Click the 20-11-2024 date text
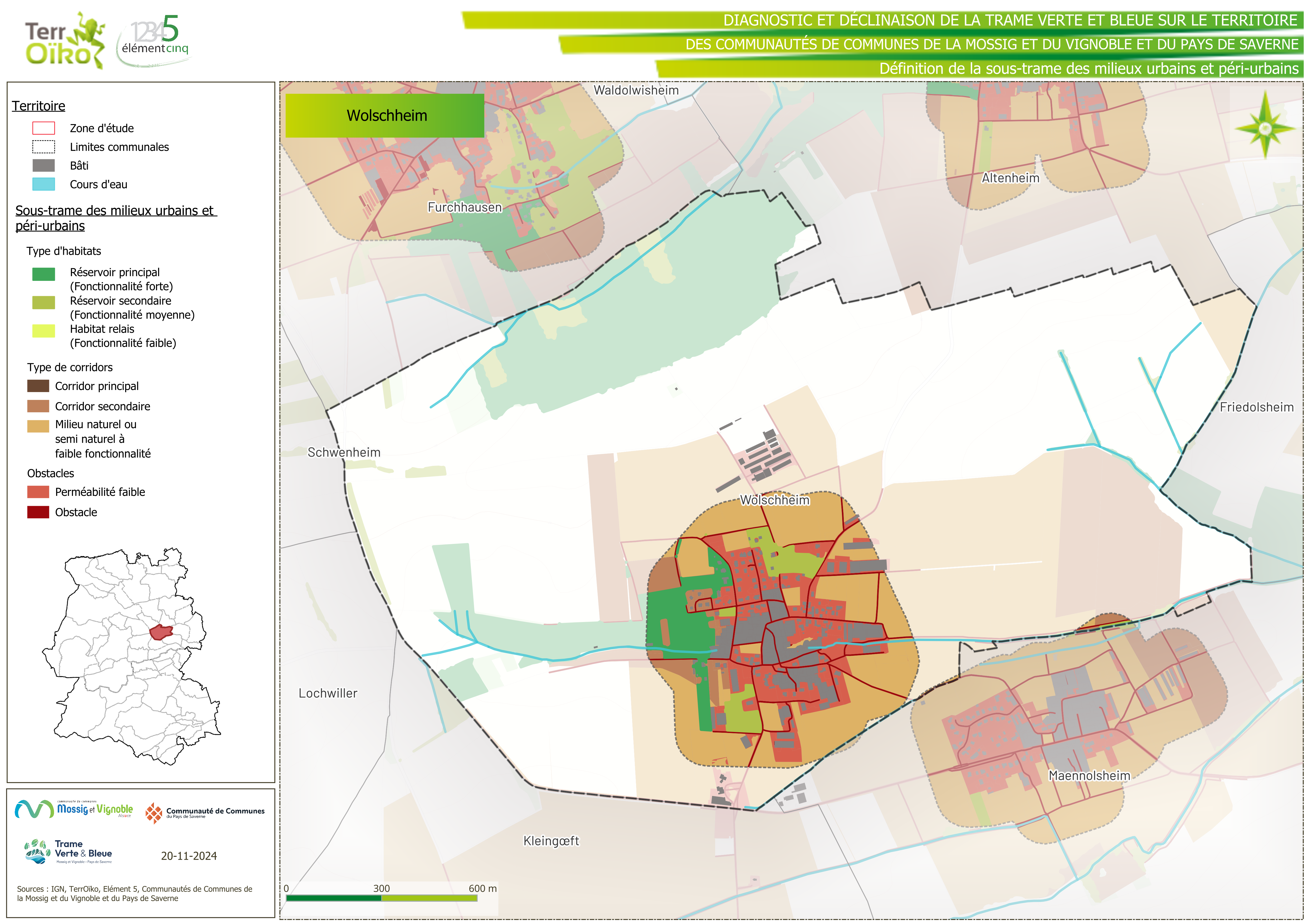 coord(188,856)
